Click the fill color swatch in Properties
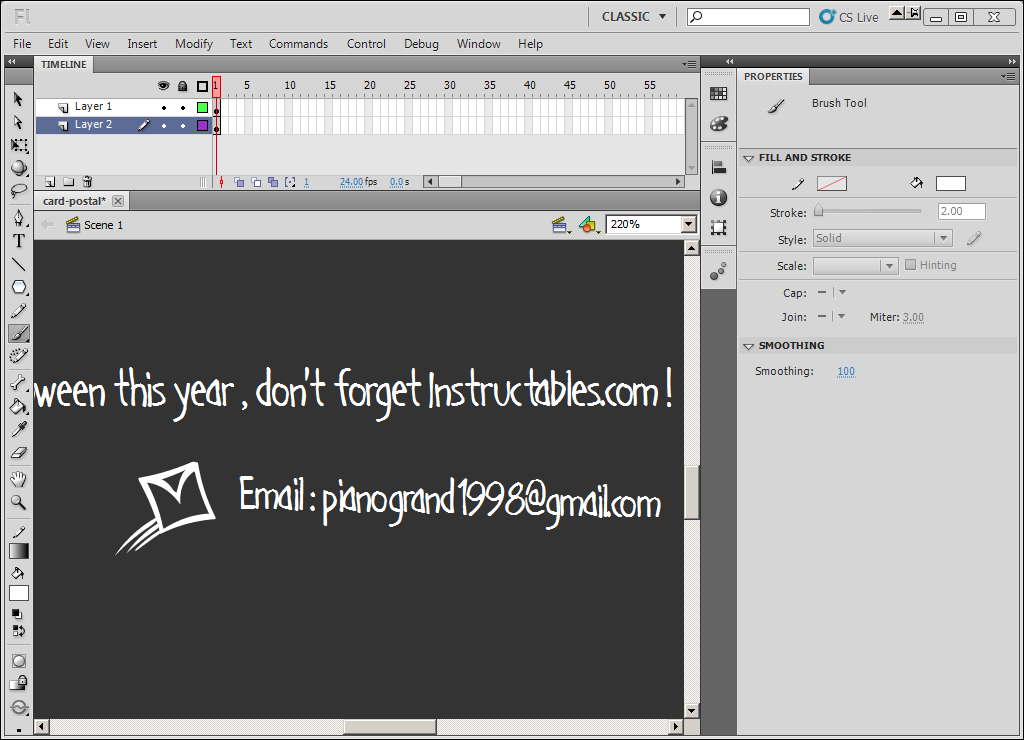 pos(950,184)
